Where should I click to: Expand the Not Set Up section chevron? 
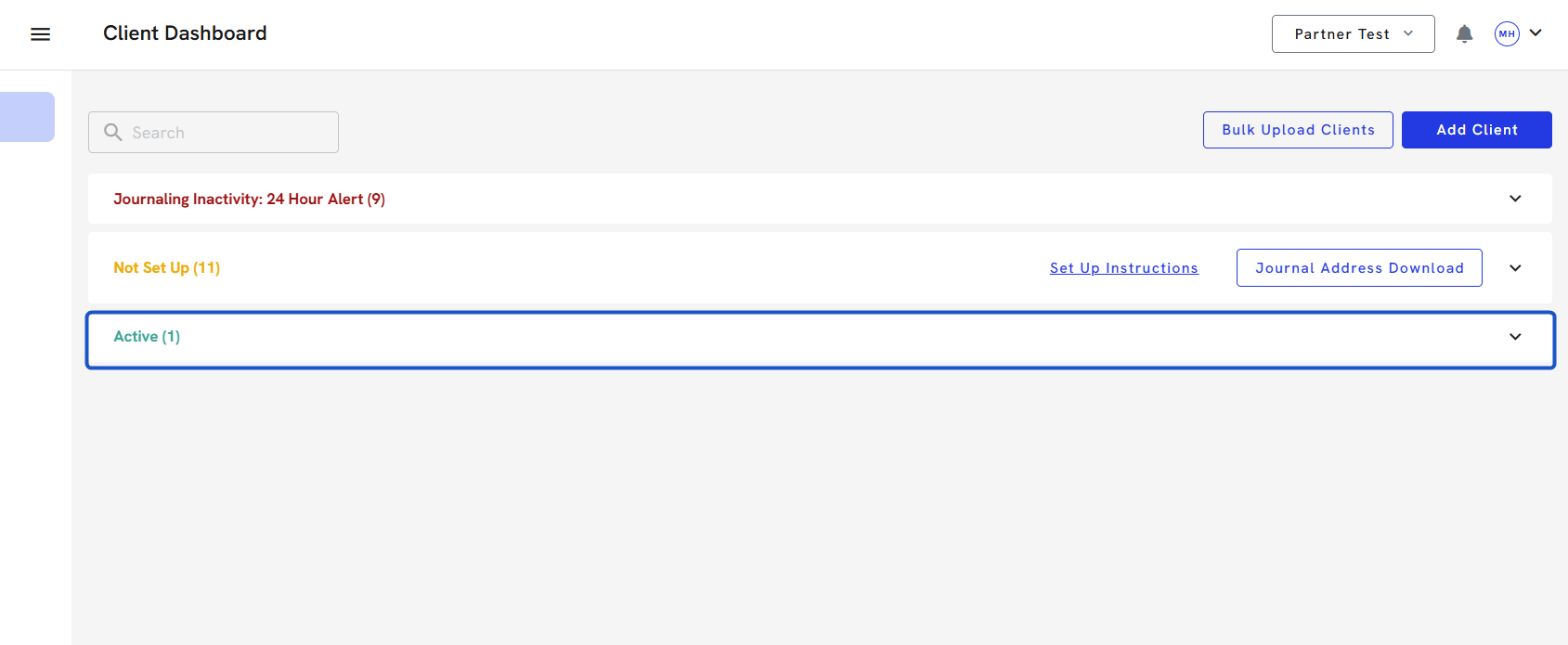[x=1515, y=268]
